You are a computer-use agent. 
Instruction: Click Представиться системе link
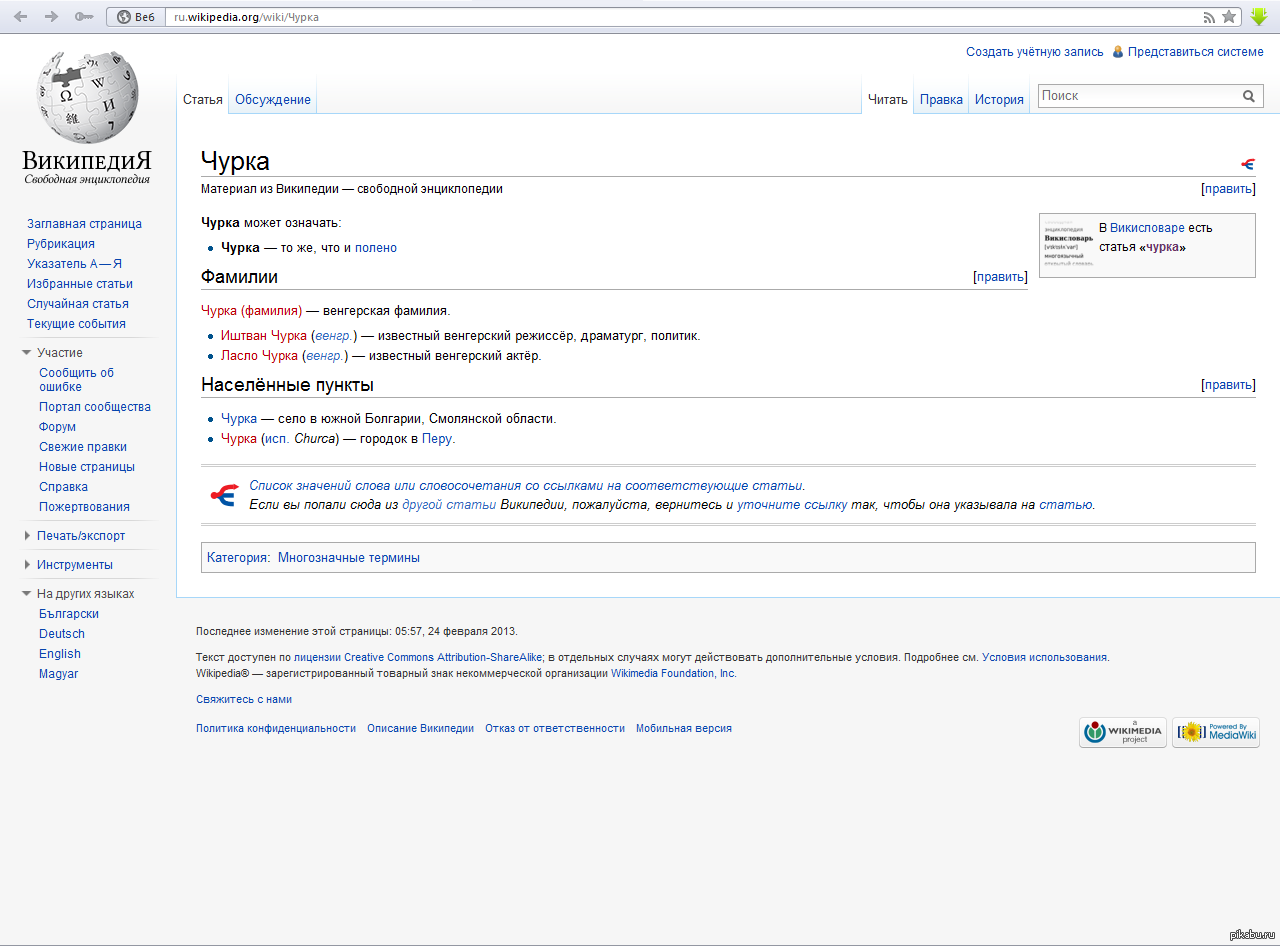click(1196, 52)
